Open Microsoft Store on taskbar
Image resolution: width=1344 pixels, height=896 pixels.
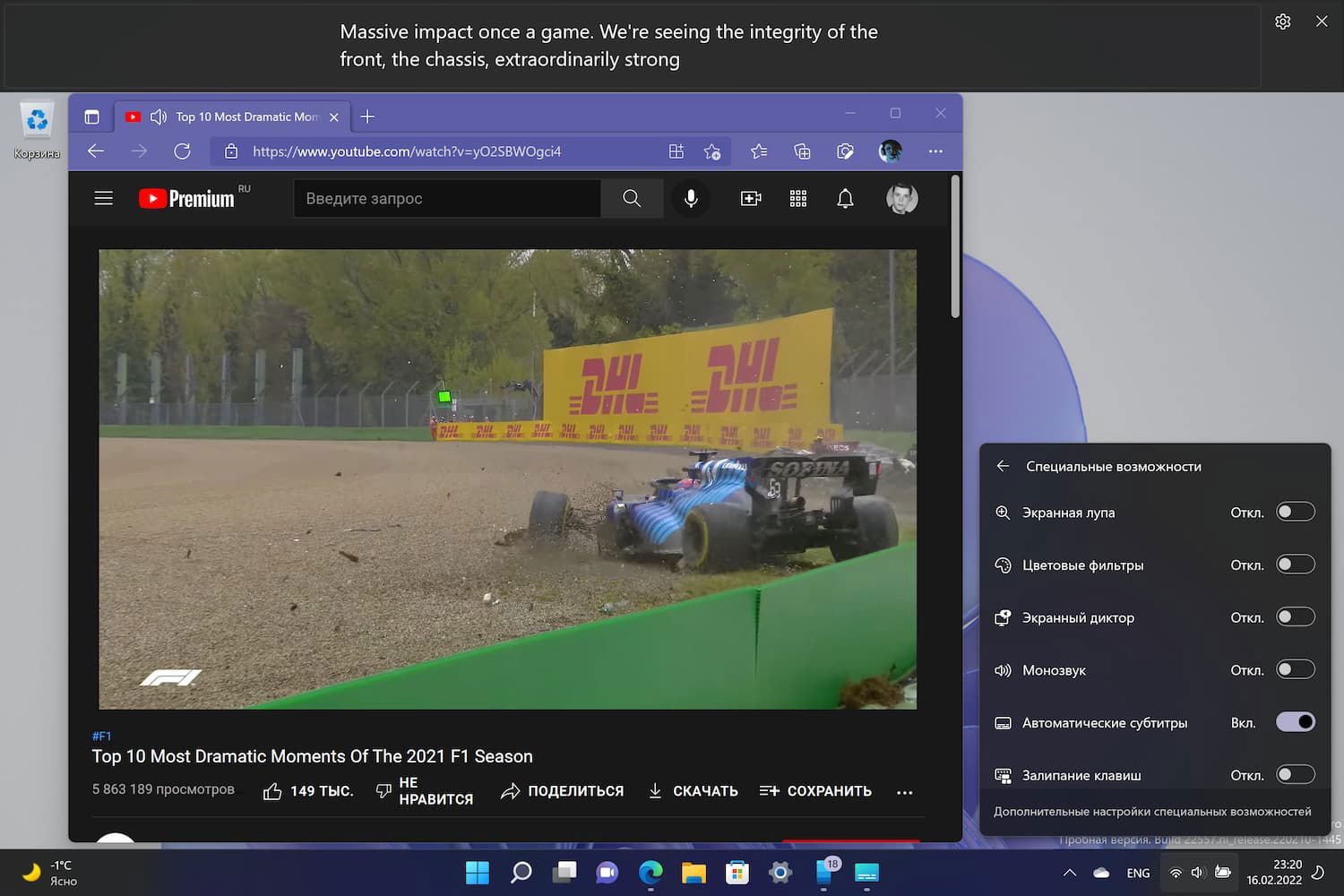pos(737,873)
